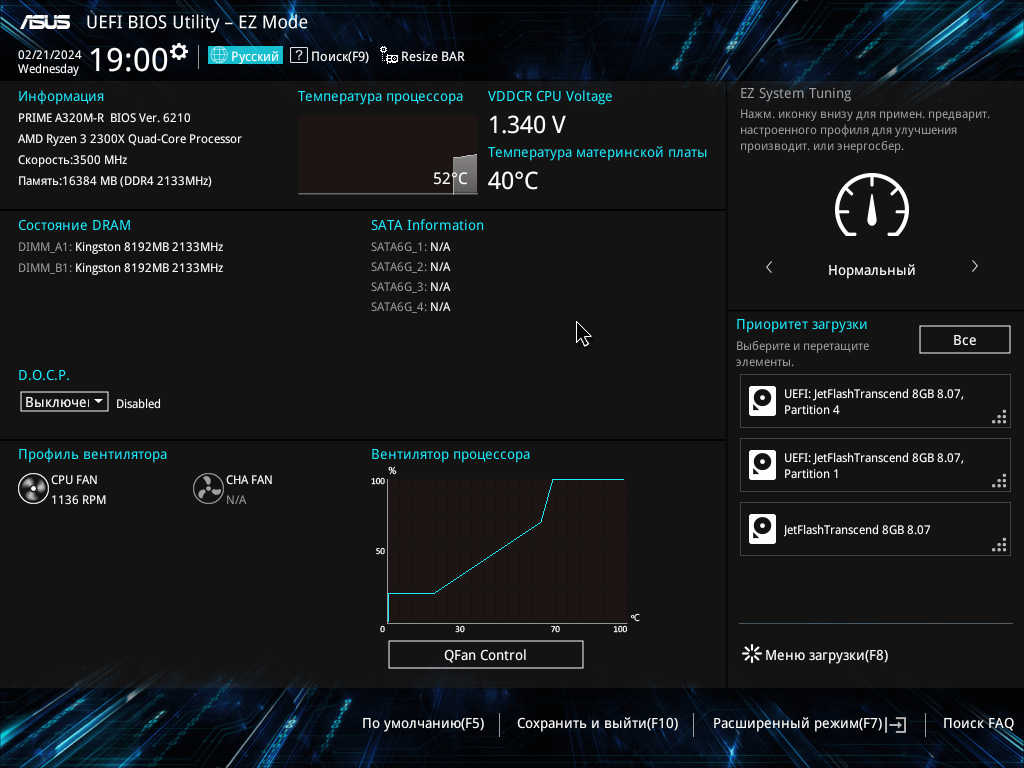
Task: Click the CHA FAN icon
Action: (x=208, y=489)
